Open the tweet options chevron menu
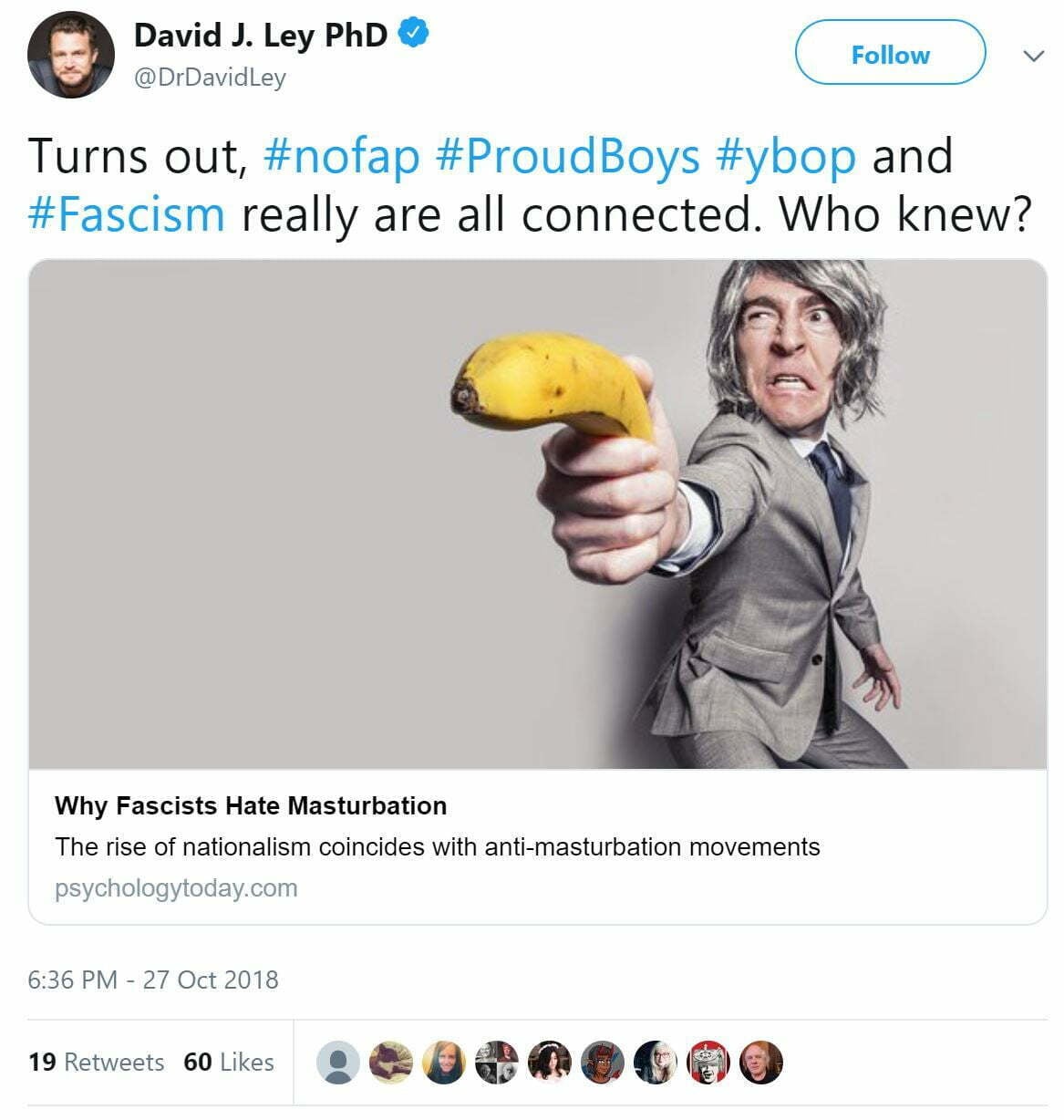The width and height of the screenshot is (1064, 1120). pos(1033,56)
